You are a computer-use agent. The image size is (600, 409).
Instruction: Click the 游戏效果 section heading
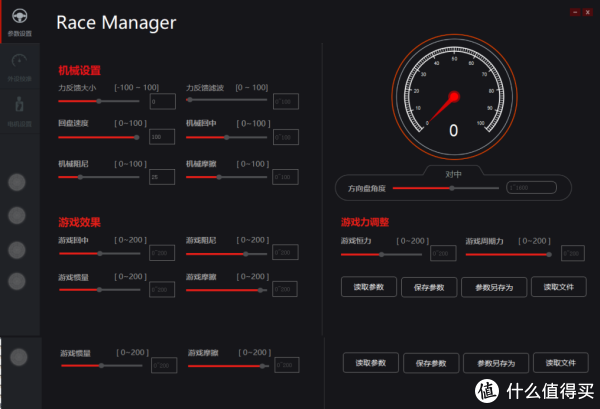[79, 222]
